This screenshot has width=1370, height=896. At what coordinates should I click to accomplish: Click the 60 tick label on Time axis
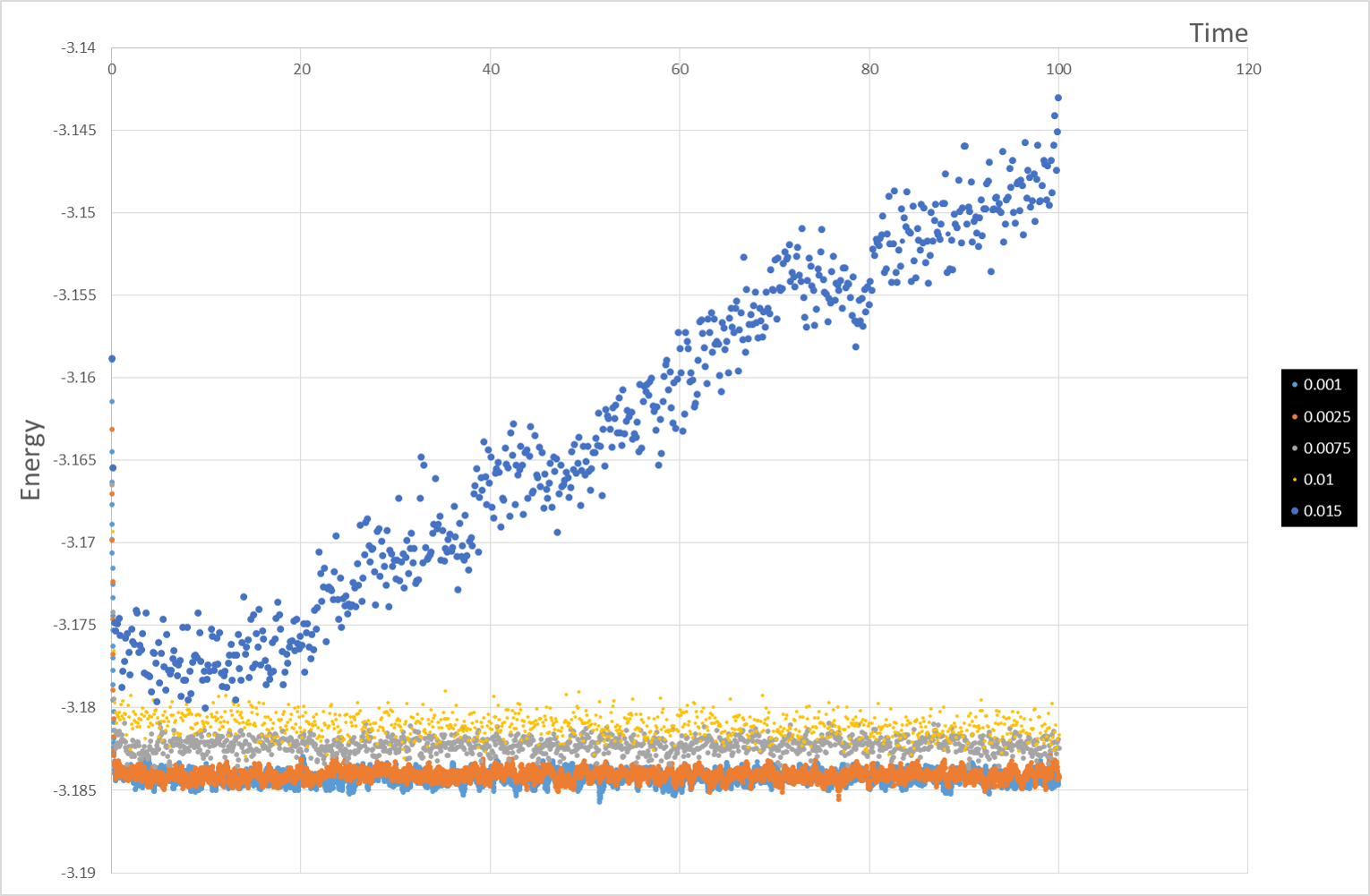tap(681, 70)
